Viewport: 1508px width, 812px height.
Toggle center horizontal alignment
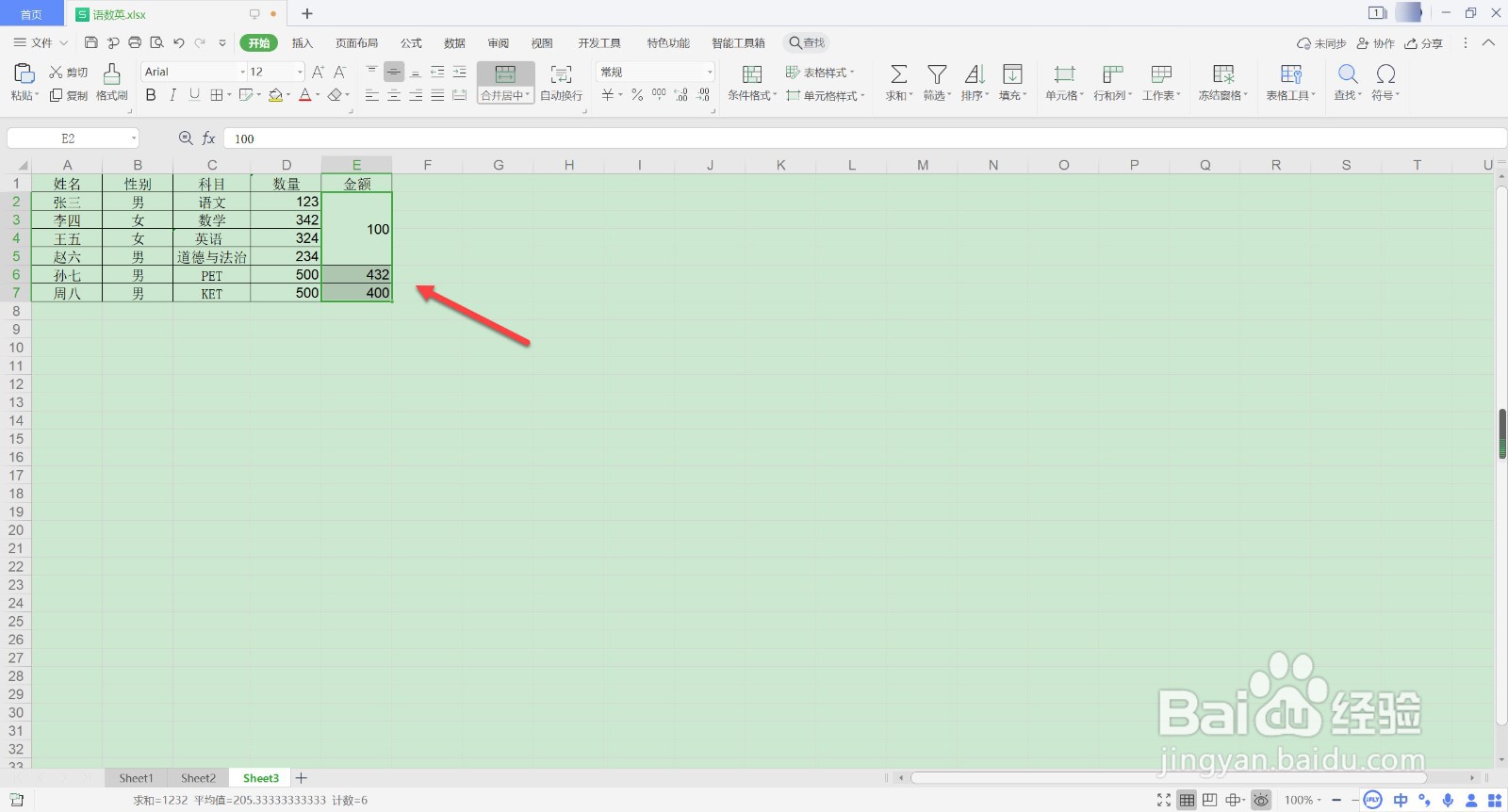click(x=394, y=95)
